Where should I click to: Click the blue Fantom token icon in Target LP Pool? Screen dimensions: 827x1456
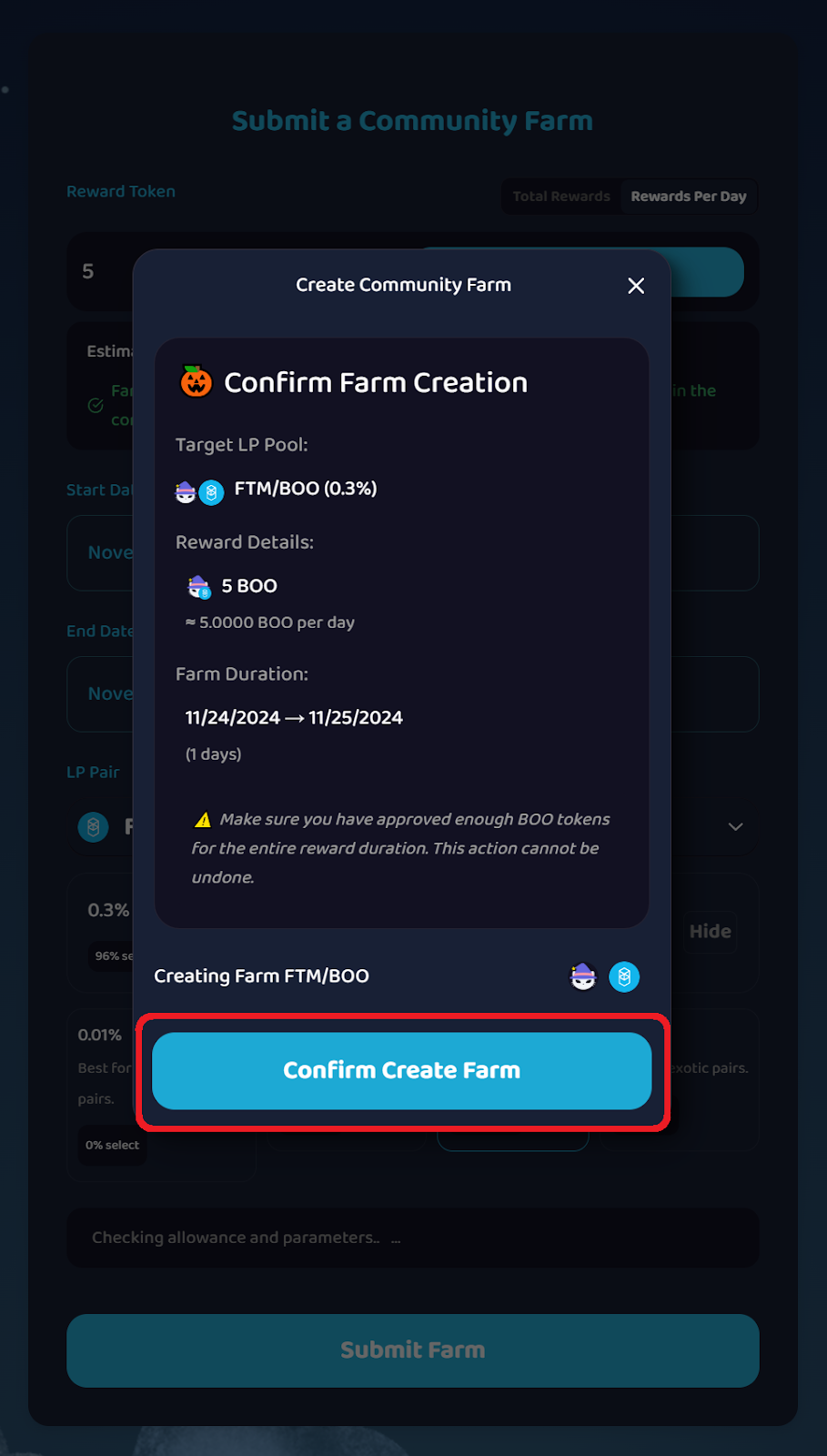point(210,492)
